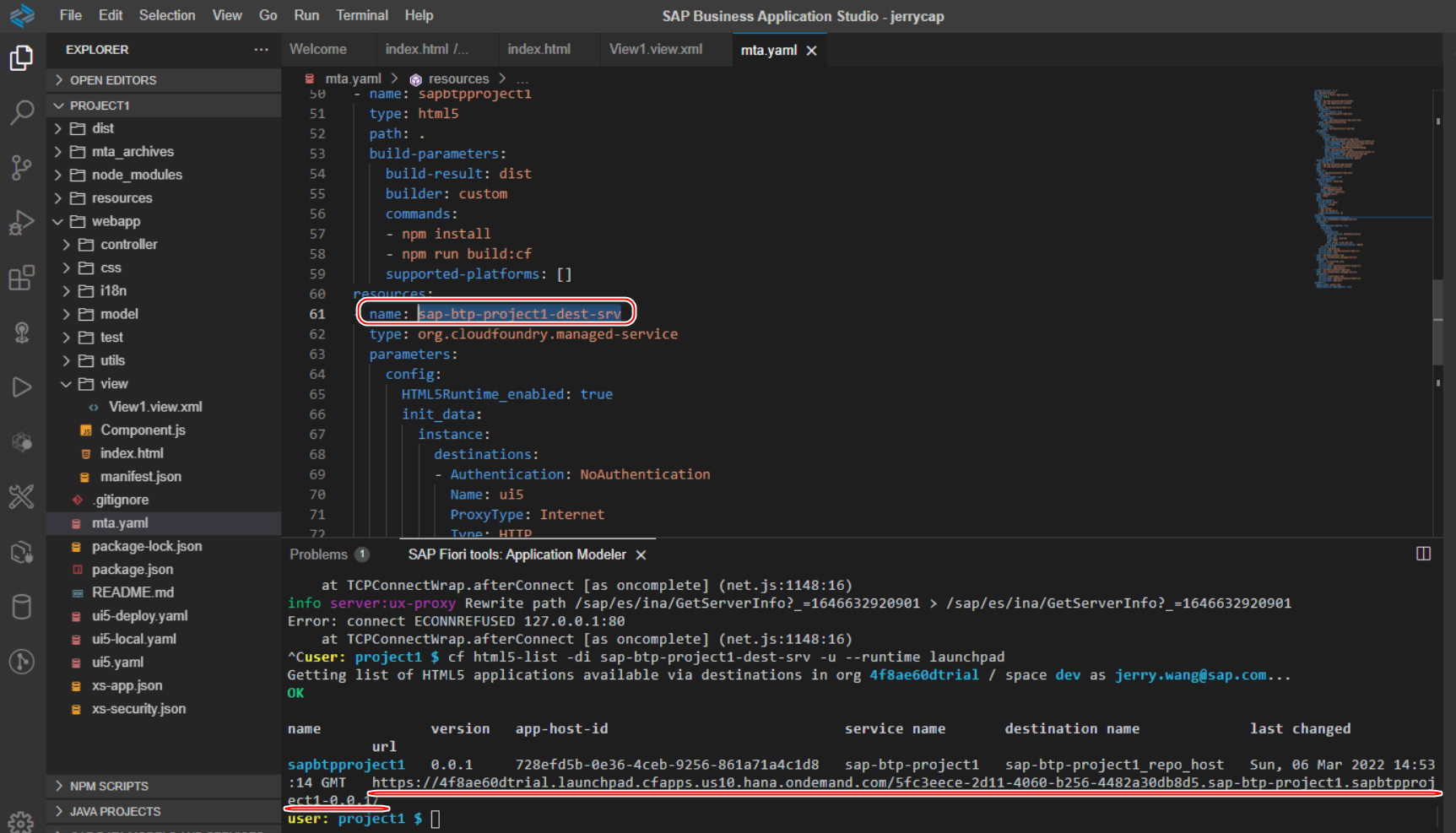1456x833 pixels.
Task: Expand the NPM SCRIPTS section
Action: [164, 786]
